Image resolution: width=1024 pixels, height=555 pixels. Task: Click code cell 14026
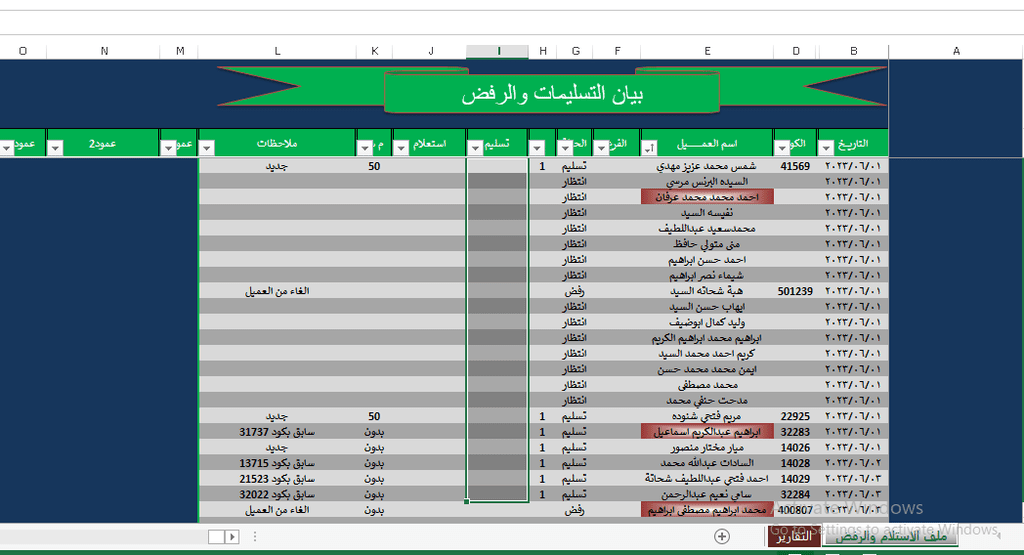click(x=795, y=447)
